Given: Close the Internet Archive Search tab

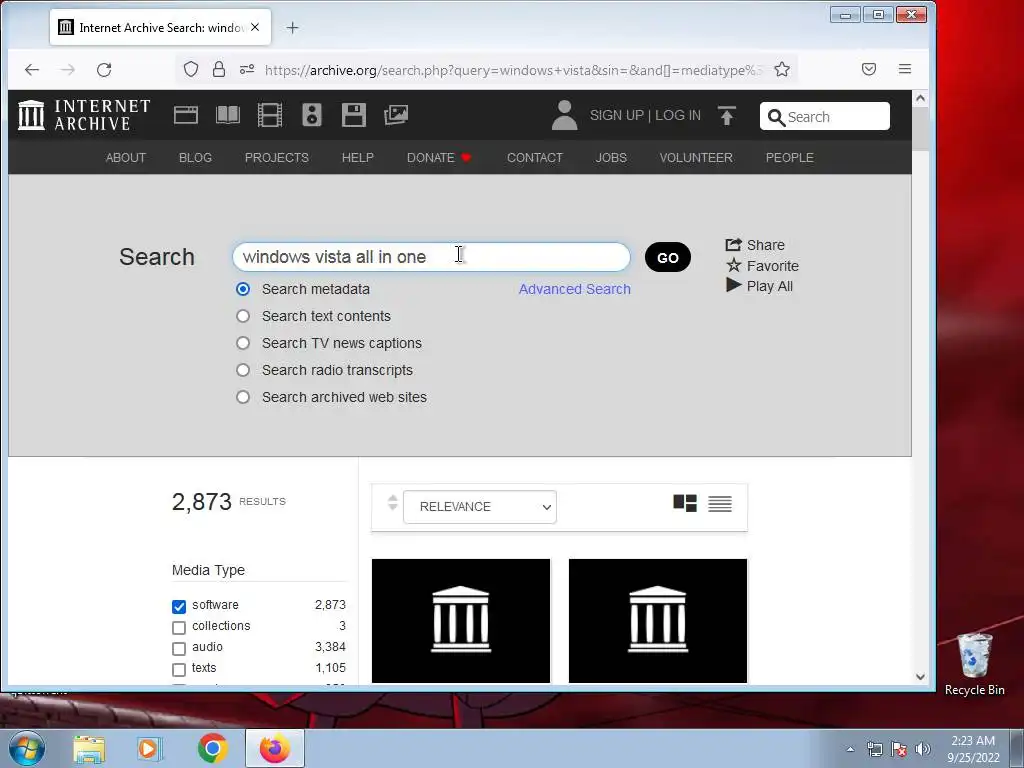Looking at the screenshot, I should pos(255,27).
